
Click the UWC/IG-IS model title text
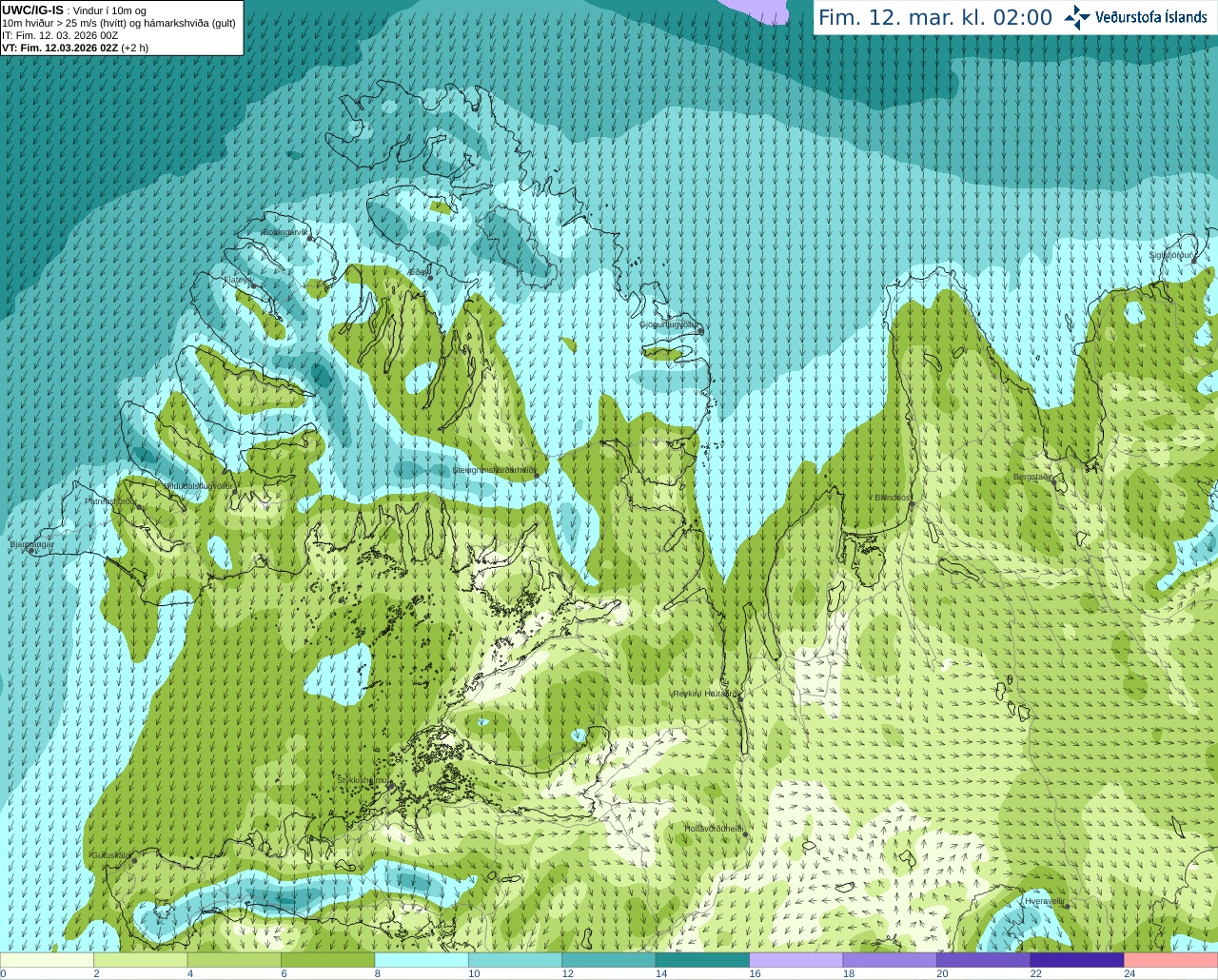(x=33, y=10)
